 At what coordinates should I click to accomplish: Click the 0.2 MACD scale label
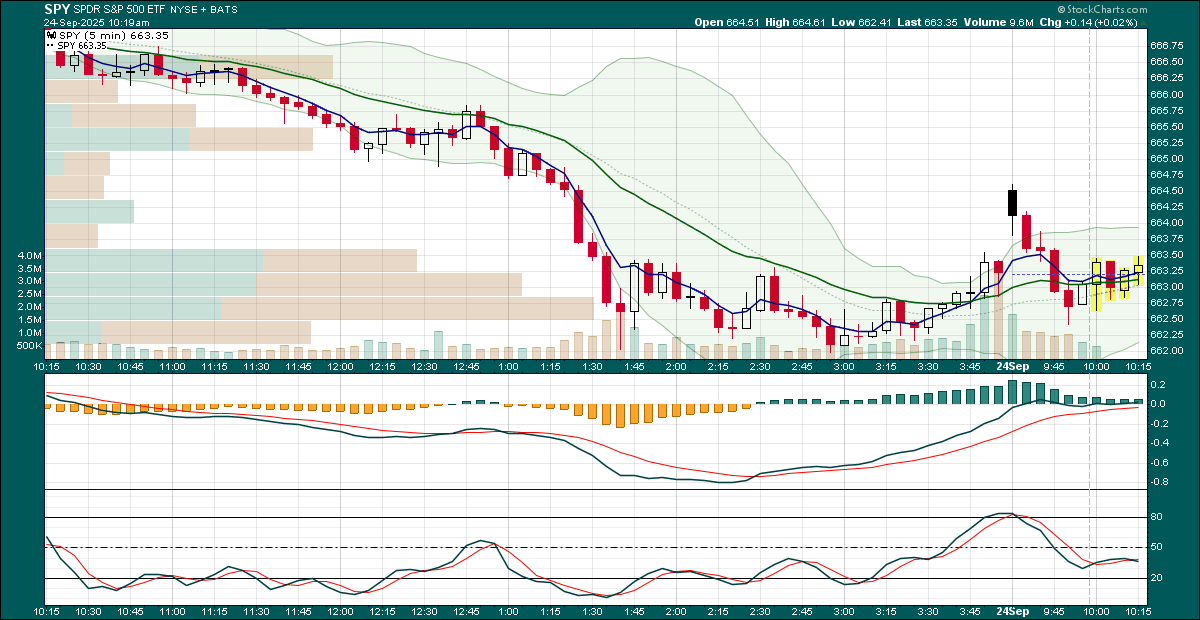click(1157, 384)
